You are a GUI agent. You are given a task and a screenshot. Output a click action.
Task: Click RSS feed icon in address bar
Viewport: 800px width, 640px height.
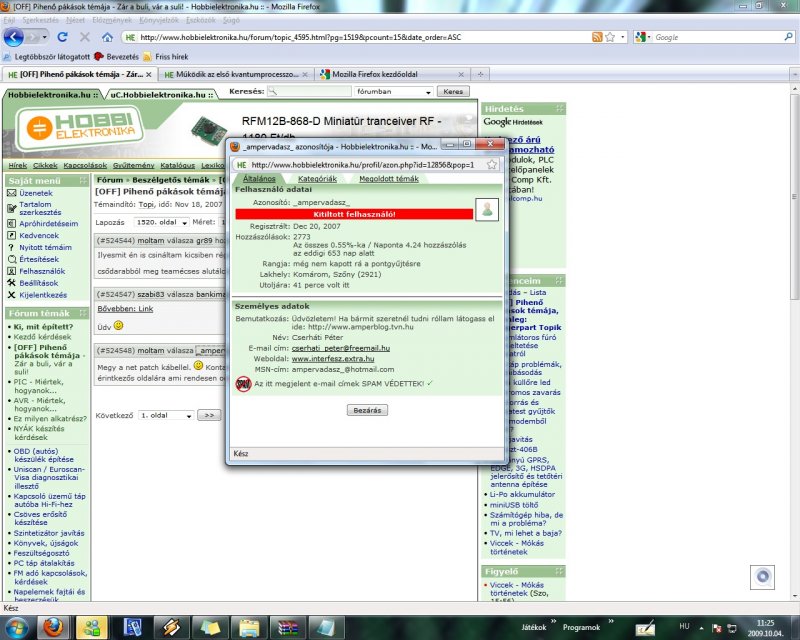tap(596, 37)
